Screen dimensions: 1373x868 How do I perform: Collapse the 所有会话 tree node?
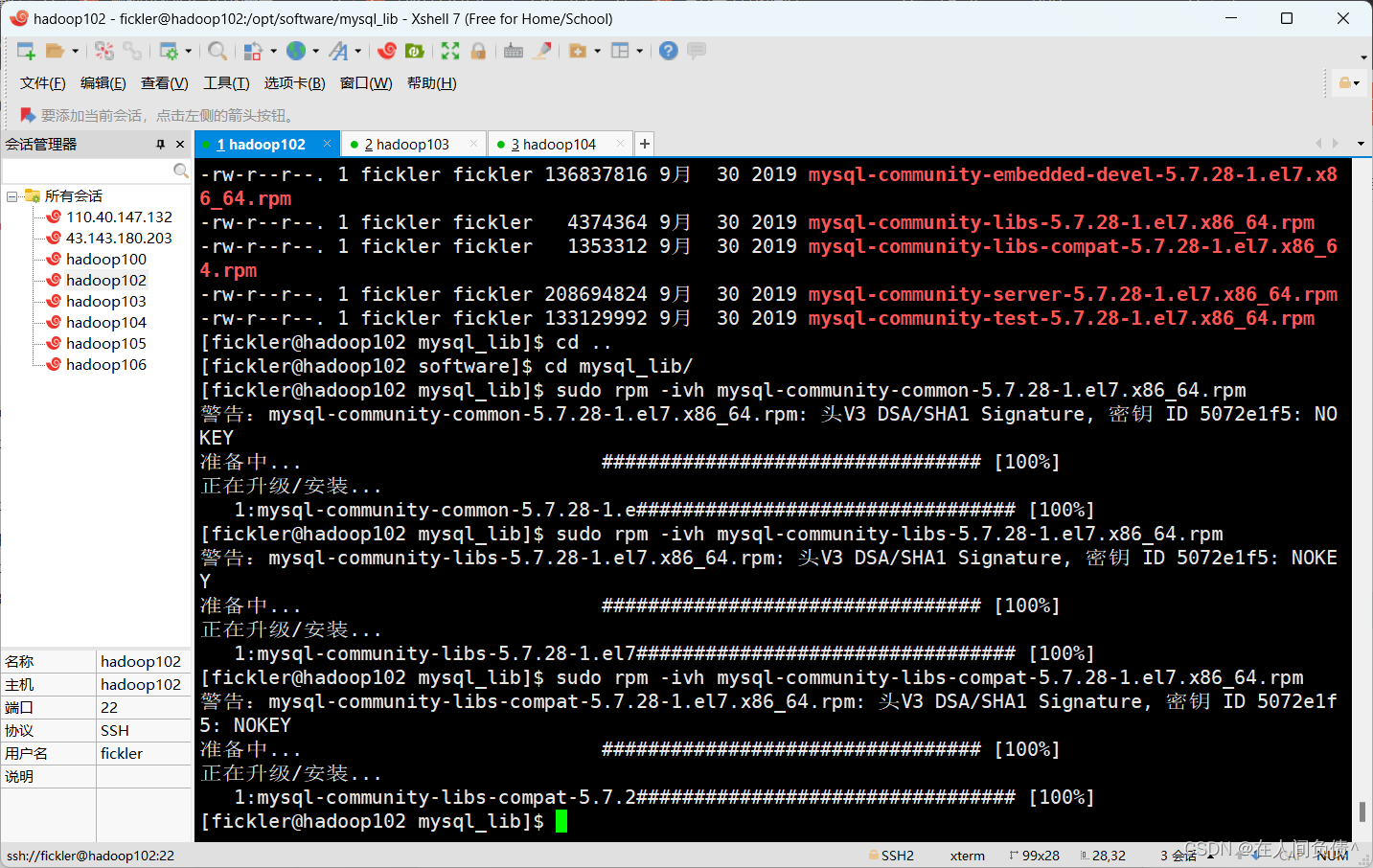pyautogui.click(x=11, y=196)
